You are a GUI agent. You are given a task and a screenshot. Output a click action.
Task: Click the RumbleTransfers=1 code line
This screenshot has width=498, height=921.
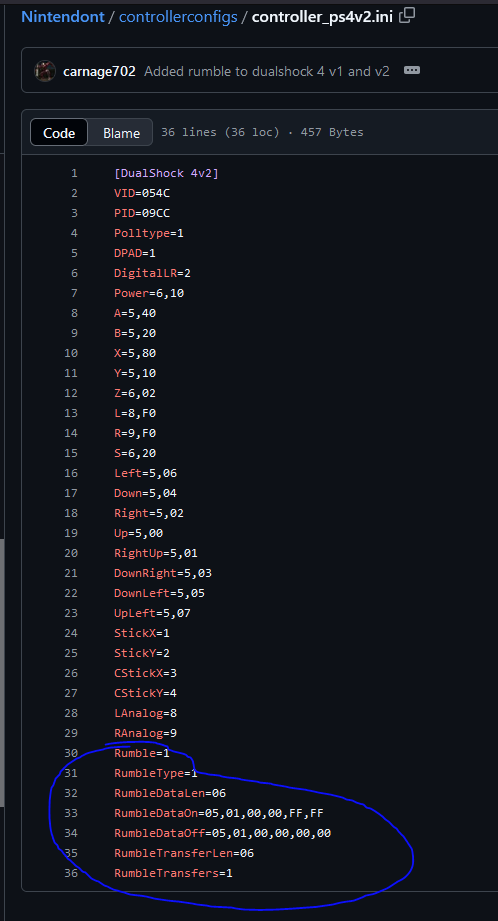[173, 873]
